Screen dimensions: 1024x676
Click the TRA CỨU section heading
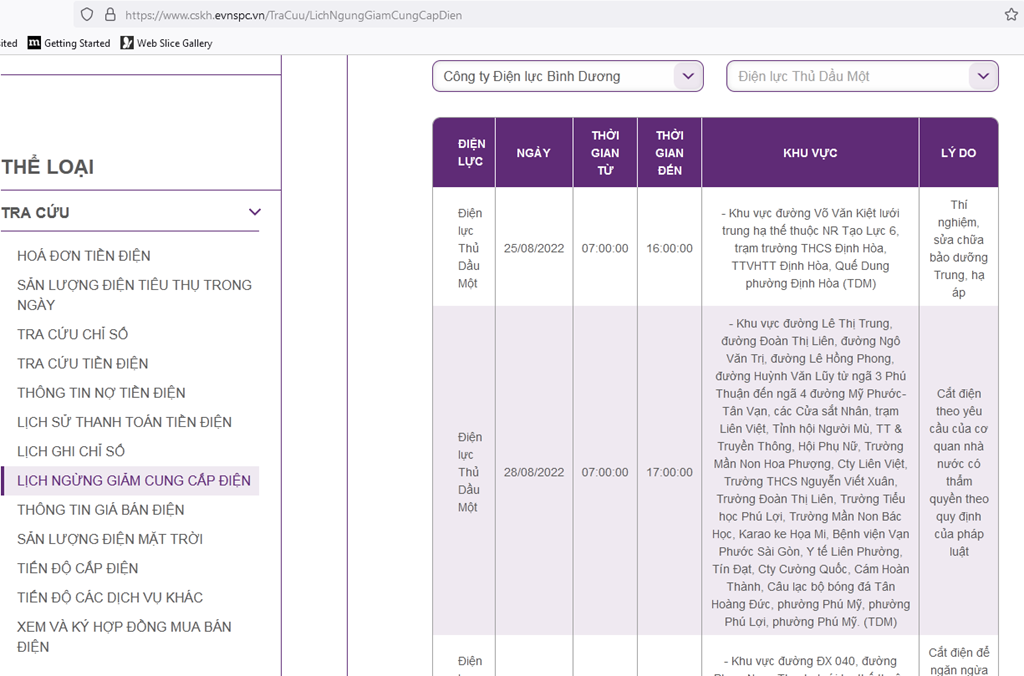coord(35,213)
